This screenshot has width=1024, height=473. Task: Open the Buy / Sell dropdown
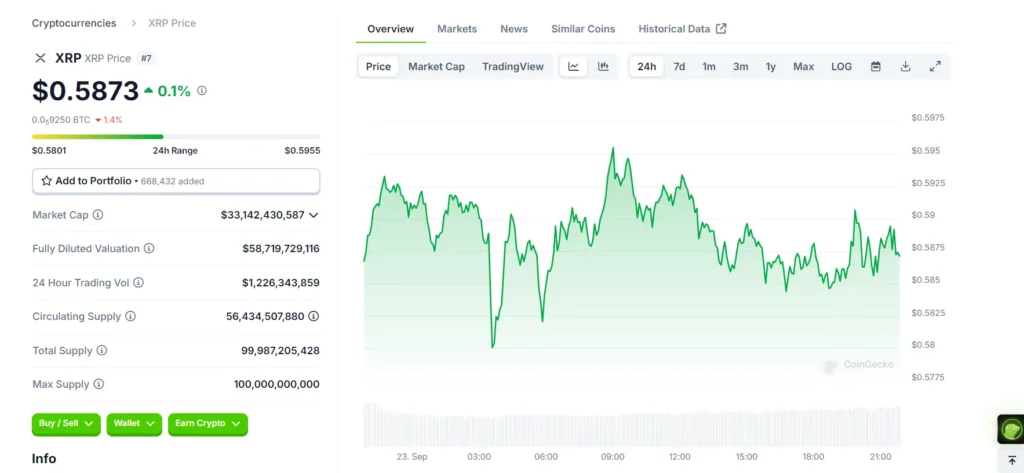[x=66, y=424]
